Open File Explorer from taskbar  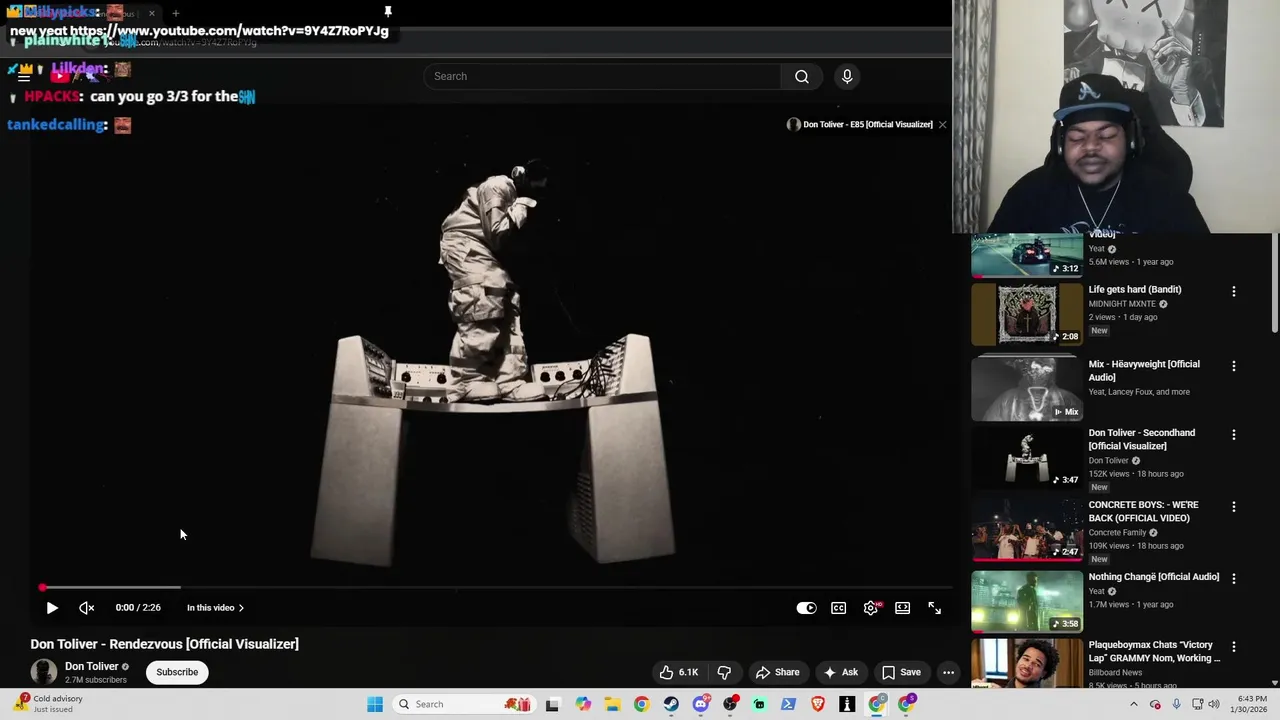coord(612,704)
